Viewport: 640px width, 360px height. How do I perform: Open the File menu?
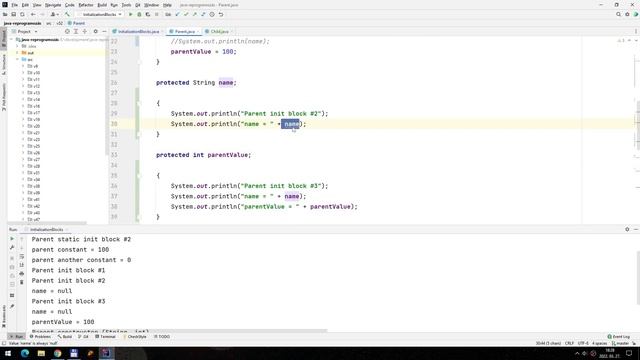[x=14, y=5]
